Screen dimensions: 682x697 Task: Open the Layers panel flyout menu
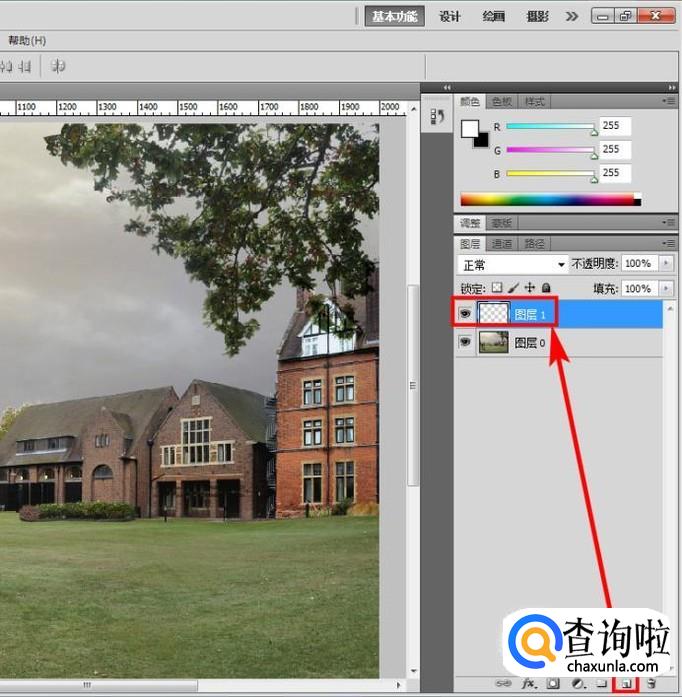(x=669, y=243)
